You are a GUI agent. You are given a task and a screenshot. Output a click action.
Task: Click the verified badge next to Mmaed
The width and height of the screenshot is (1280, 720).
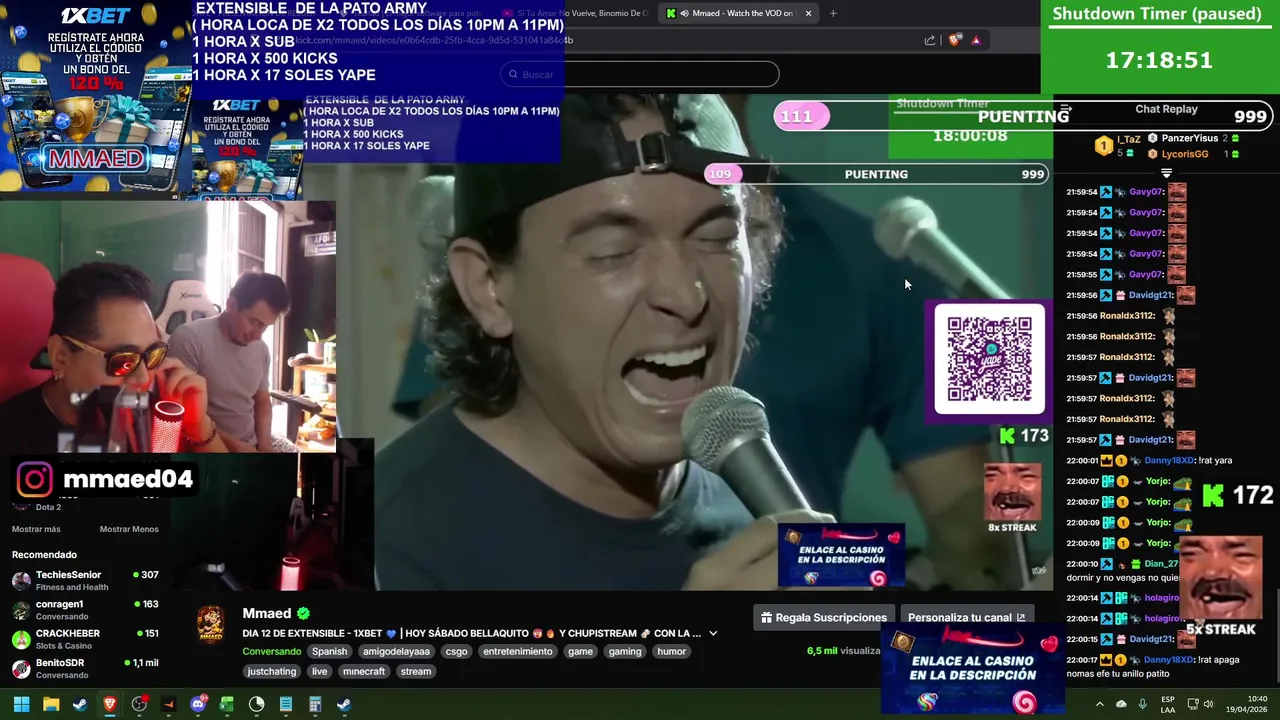coord(303,613)
